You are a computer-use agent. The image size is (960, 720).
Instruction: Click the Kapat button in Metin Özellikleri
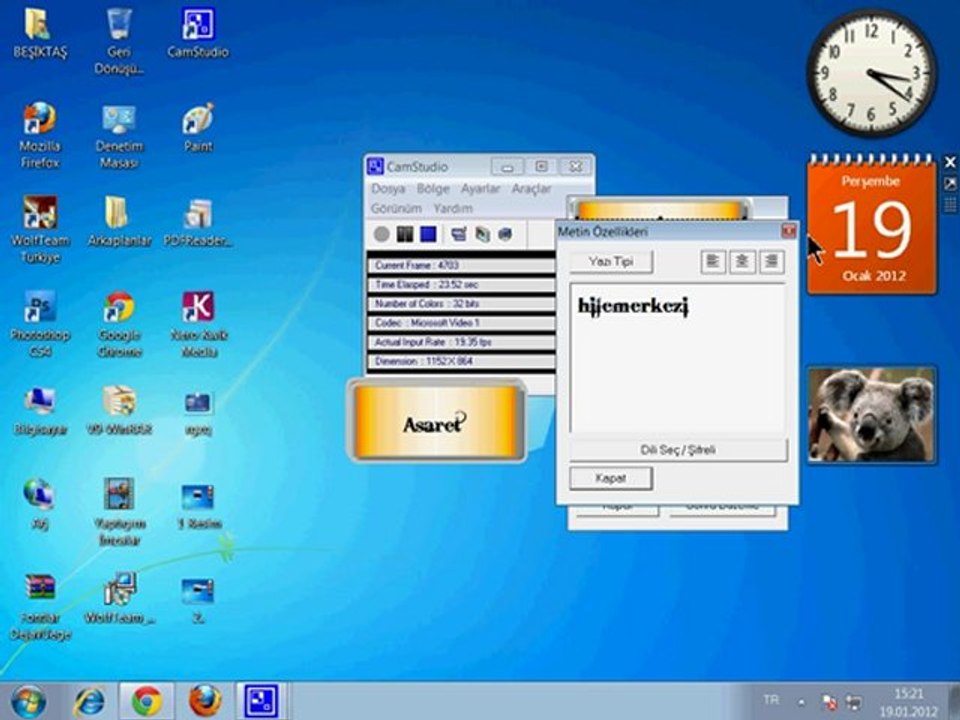pos(611,478)
